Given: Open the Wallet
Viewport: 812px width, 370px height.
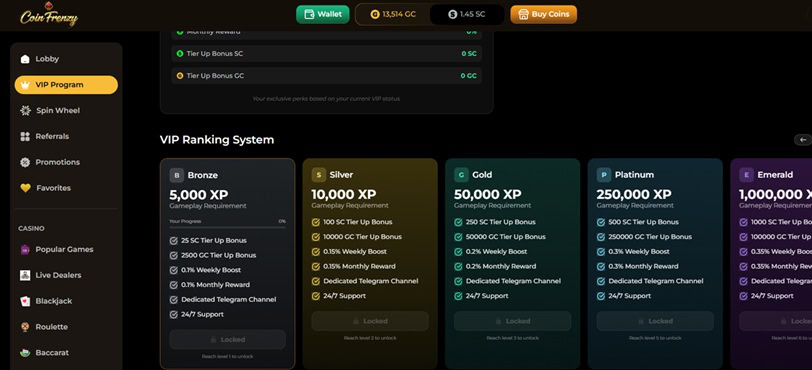Looking at the screenshot, I should coord(323,14).
